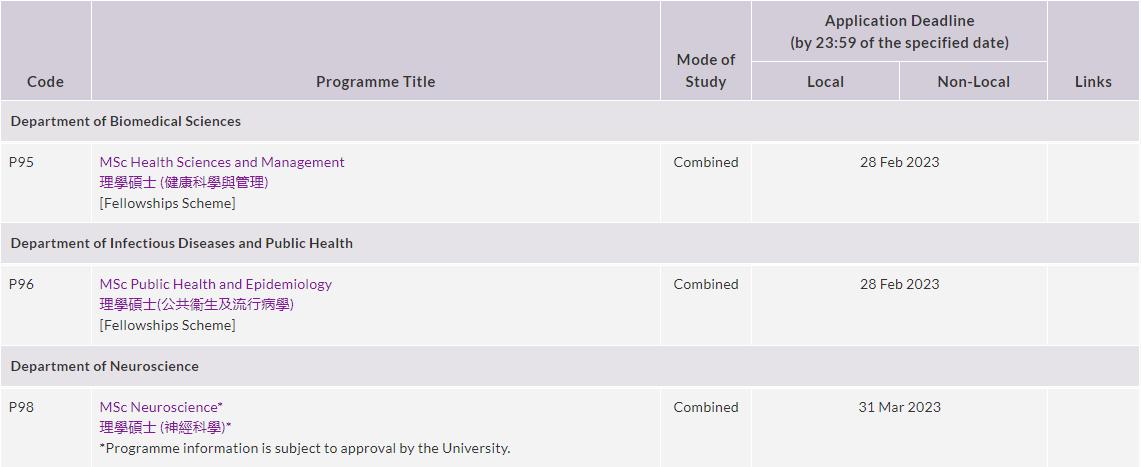Click Department of Infectious Diseases and Public Health
The image size is (1141, 467).
point(182,243)
